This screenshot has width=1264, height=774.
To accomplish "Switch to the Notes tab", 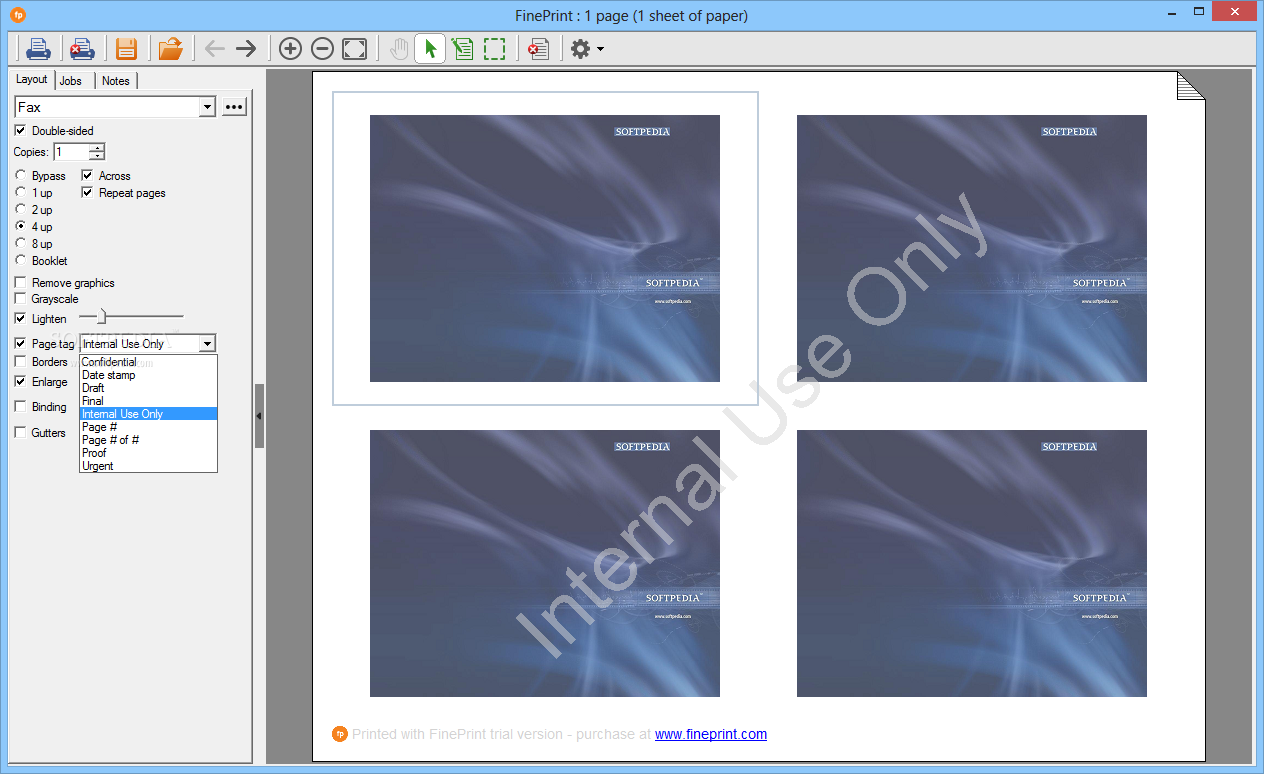I will pyautogui.click(x=116, y=81).
